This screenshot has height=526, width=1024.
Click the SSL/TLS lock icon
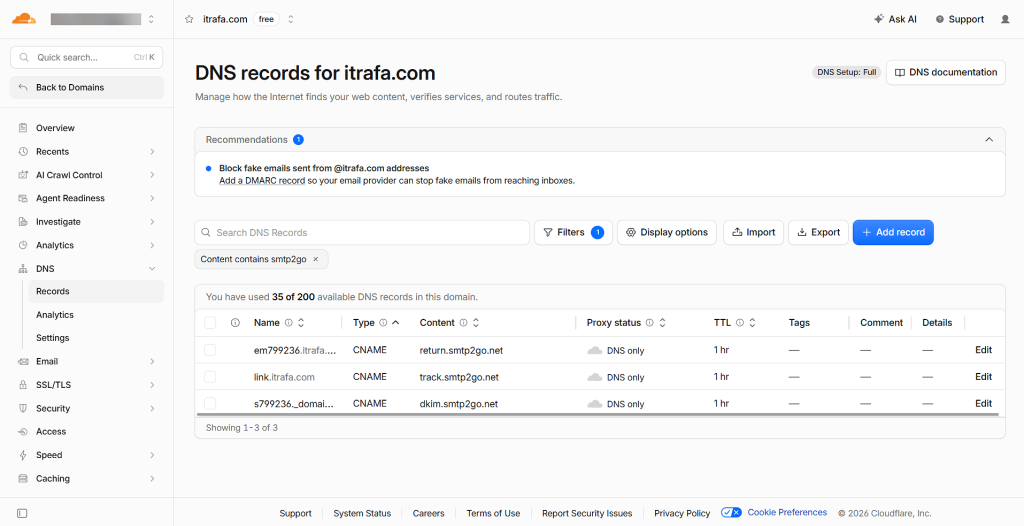24,385
